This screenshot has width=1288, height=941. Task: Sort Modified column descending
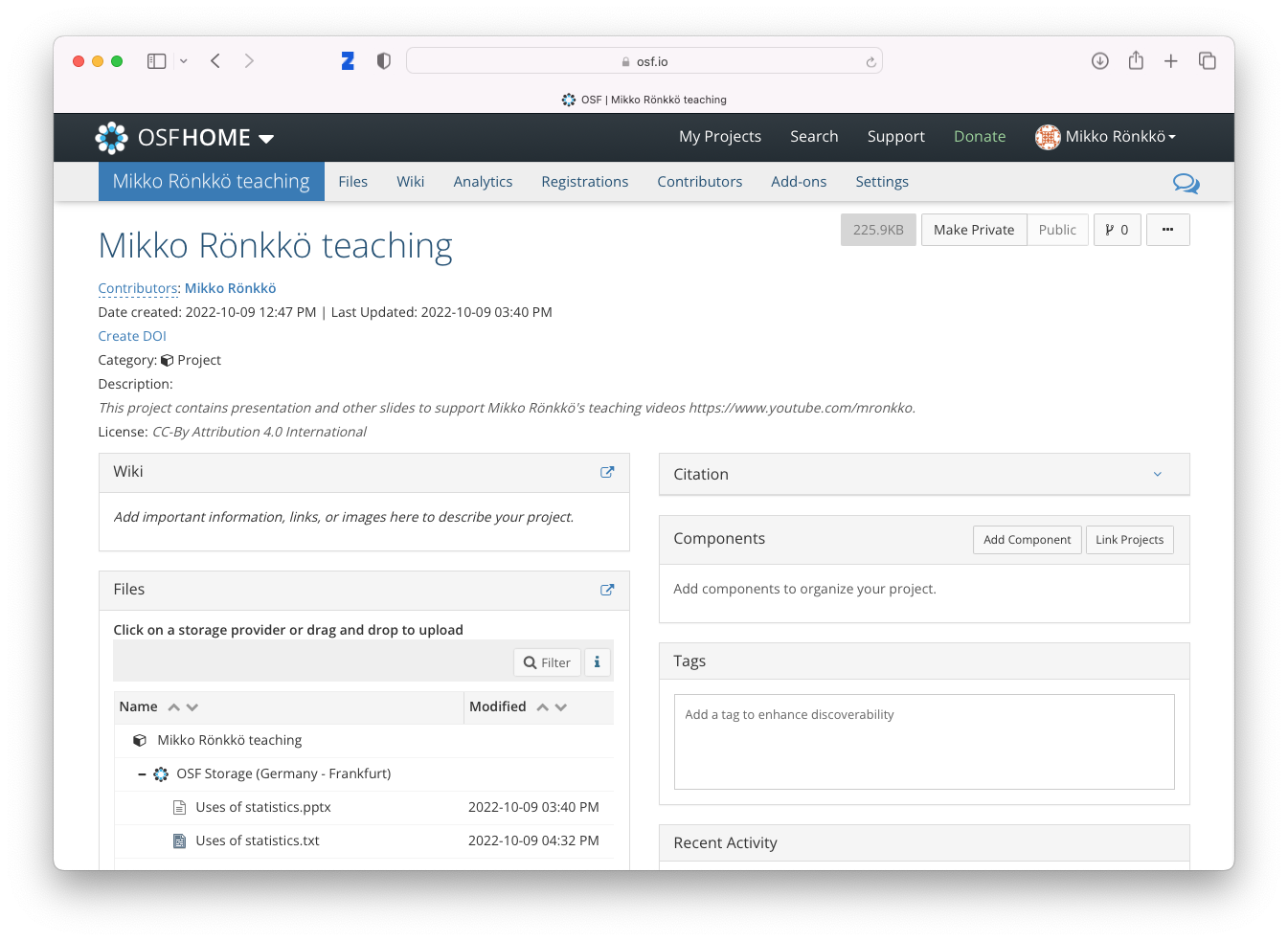point(561,707)
